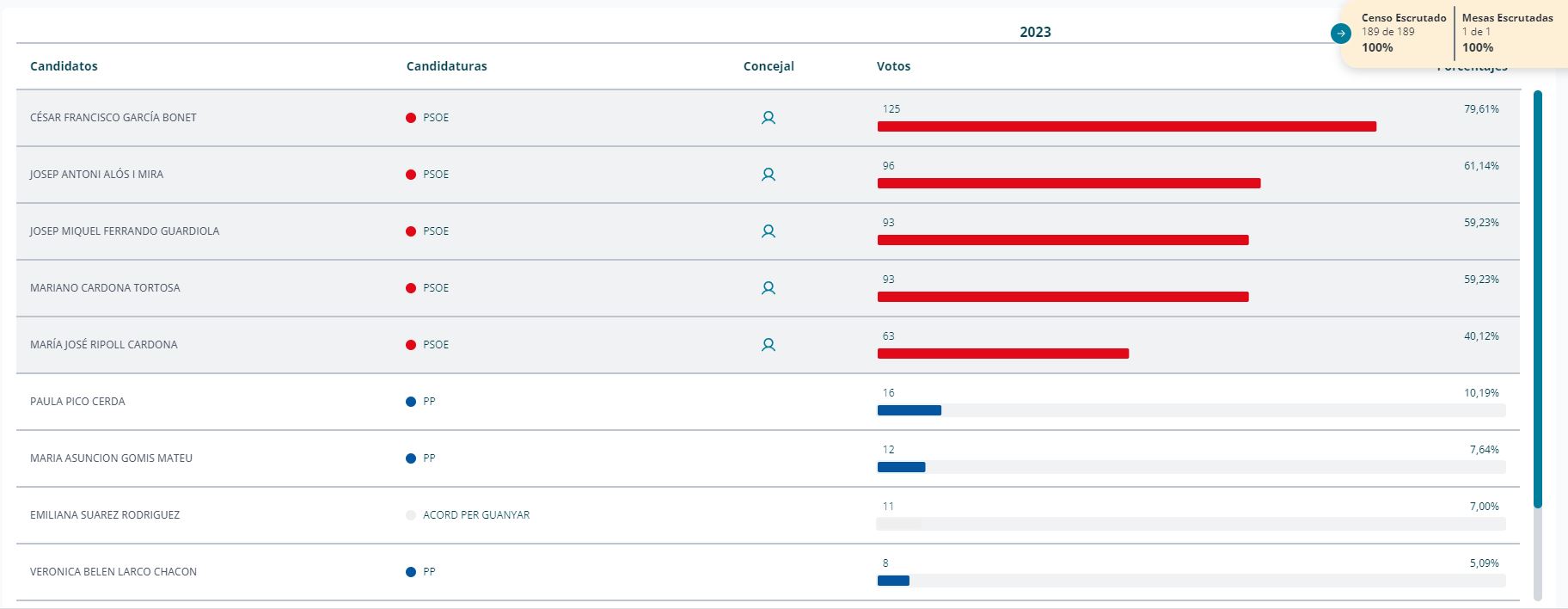Click the Candidatos column header
1568x609 pixels.
click(64, 66)
